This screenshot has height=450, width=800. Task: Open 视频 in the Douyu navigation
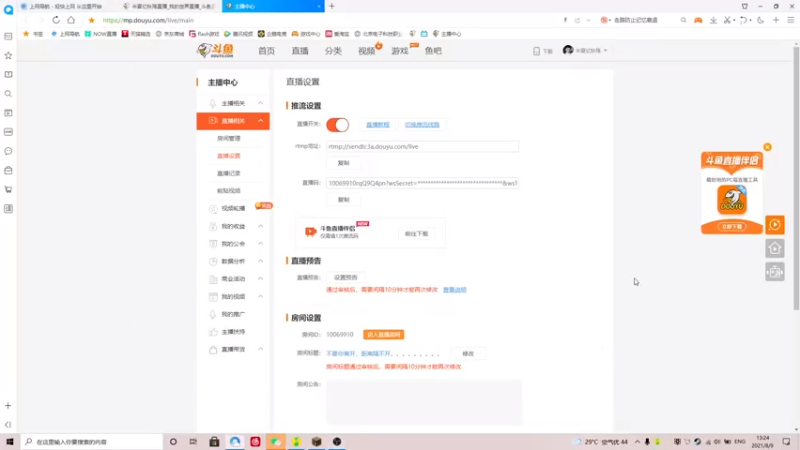click(x=366, y=51)
